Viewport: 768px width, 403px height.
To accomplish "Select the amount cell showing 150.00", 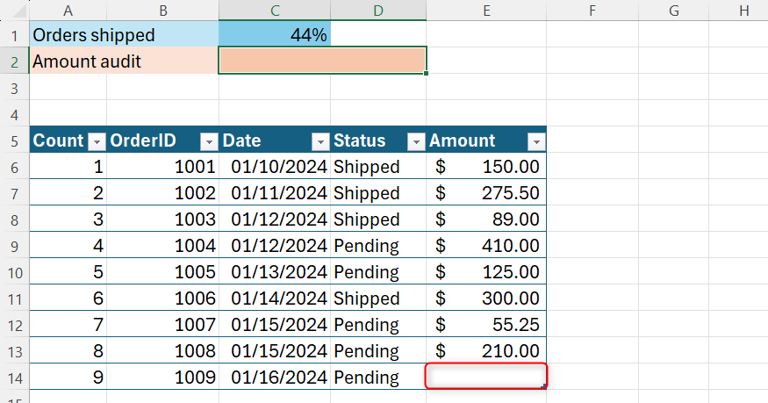I will pyautogui.click(x=486, y=166).
